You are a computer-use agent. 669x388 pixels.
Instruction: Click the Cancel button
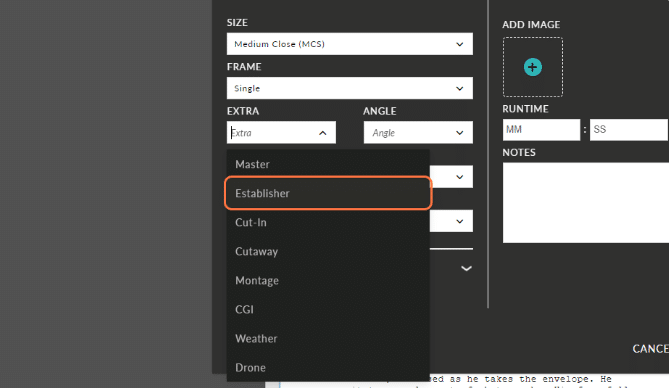650,349
